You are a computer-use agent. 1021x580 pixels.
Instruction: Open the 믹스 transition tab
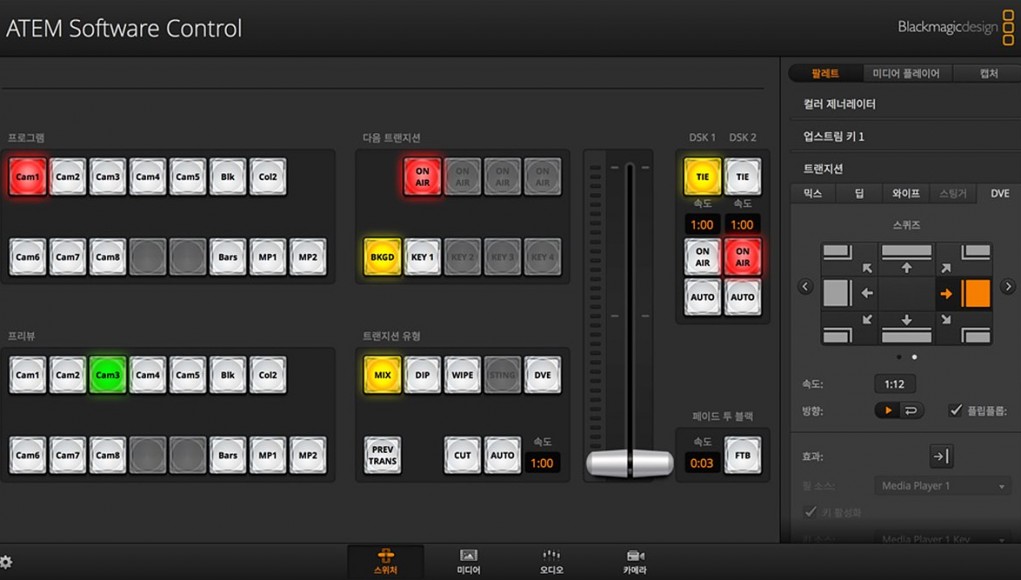(813, 193)
